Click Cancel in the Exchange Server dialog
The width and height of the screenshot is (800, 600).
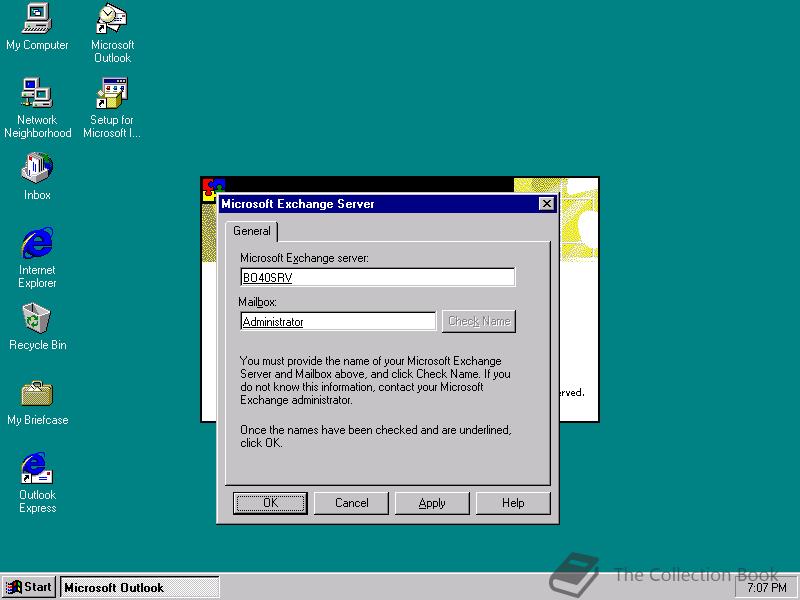tap(351, 503)
